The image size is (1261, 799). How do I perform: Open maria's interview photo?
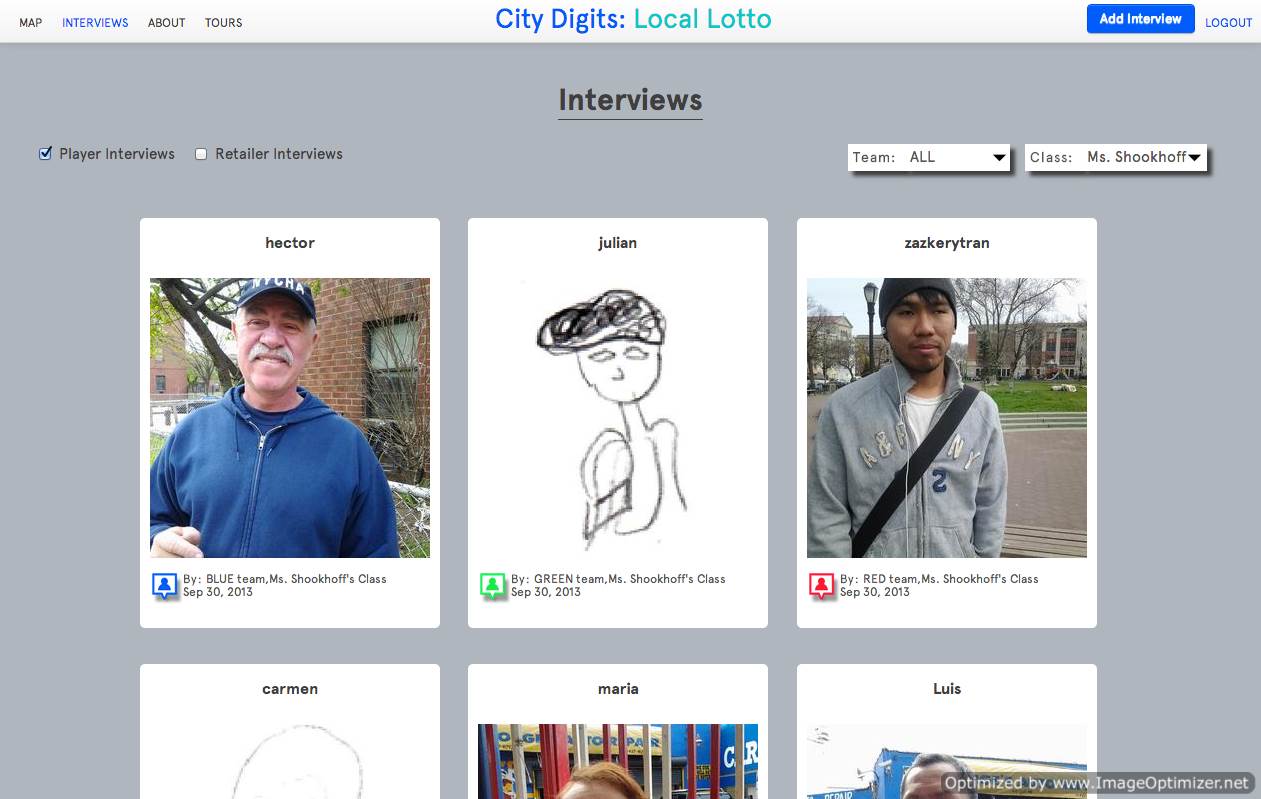[x=618, y=761]
